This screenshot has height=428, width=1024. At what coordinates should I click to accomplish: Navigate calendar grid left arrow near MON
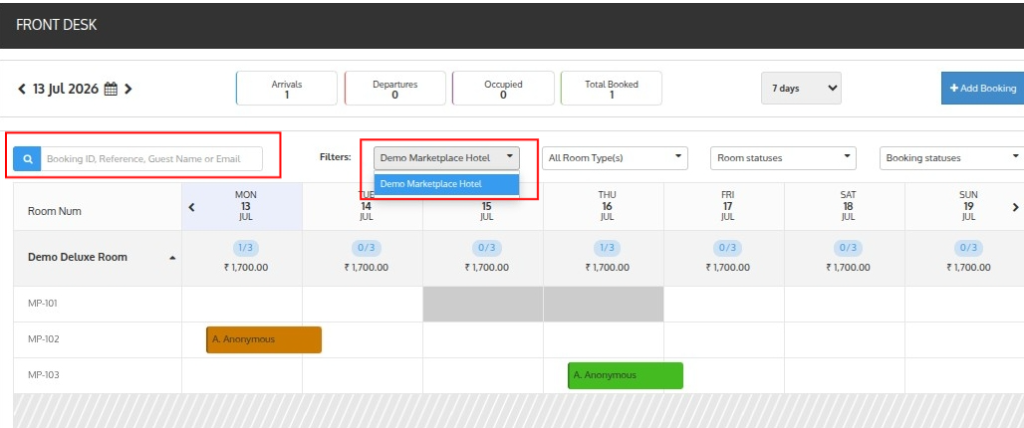pos(191,207)
